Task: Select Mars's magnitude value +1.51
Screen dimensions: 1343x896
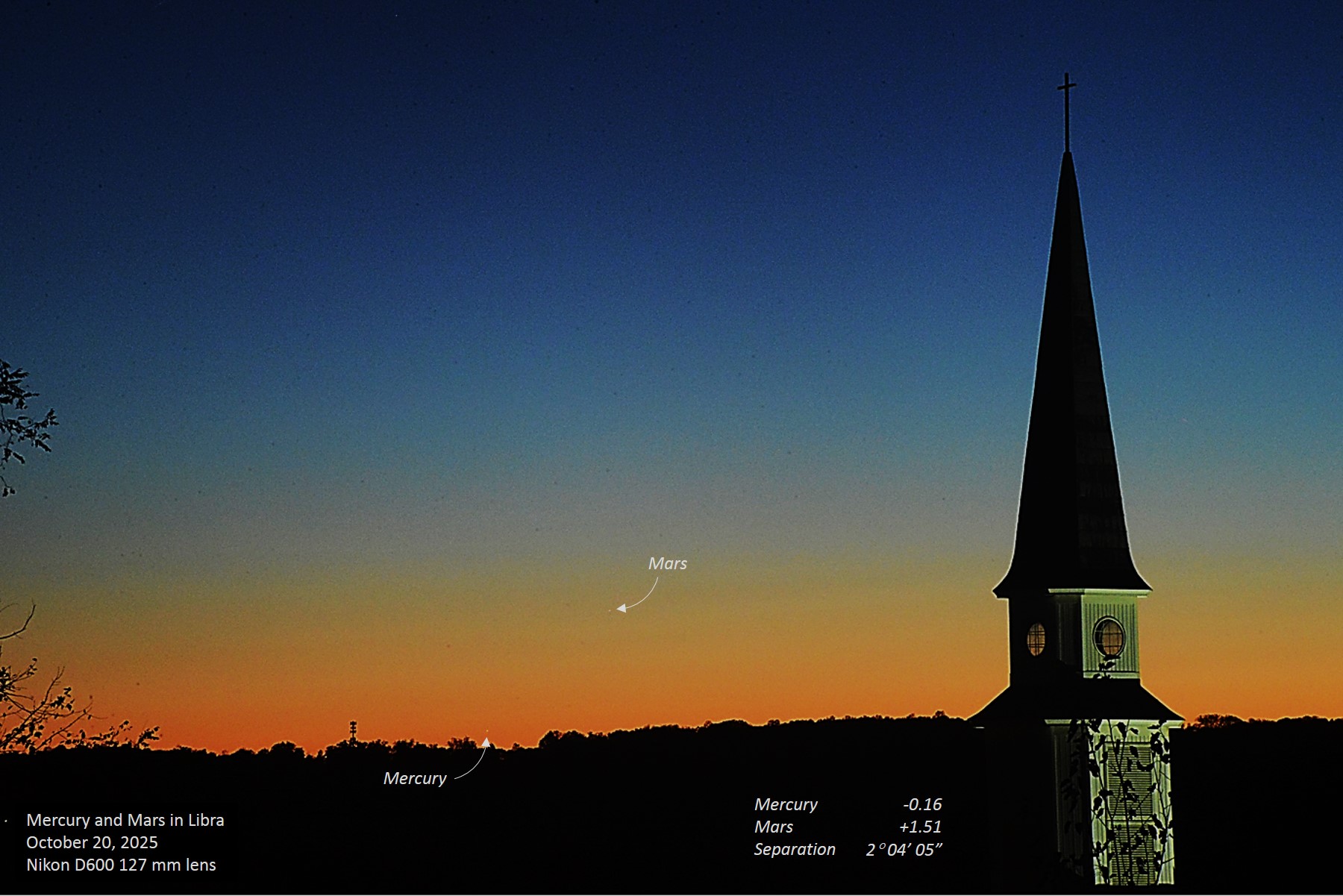Action: pyautogui.click(x=920, y=827)
